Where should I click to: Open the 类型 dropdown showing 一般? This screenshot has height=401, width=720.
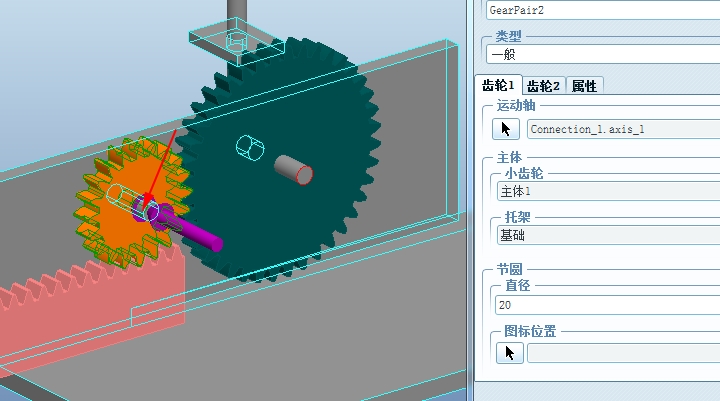coord(603,54)
